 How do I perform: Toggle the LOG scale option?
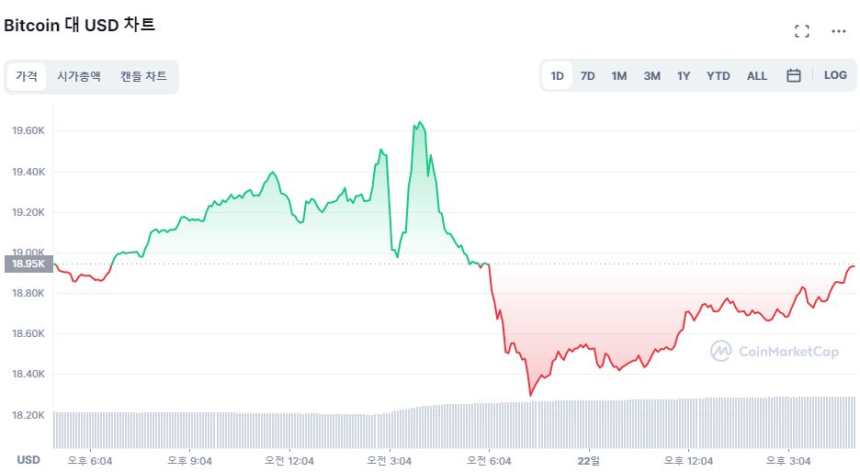[835, 75]
